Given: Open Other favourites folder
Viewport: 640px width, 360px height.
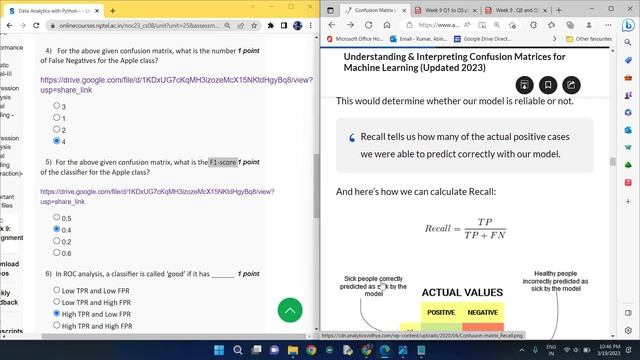Looking at the screenshot, I should (589, 39).
